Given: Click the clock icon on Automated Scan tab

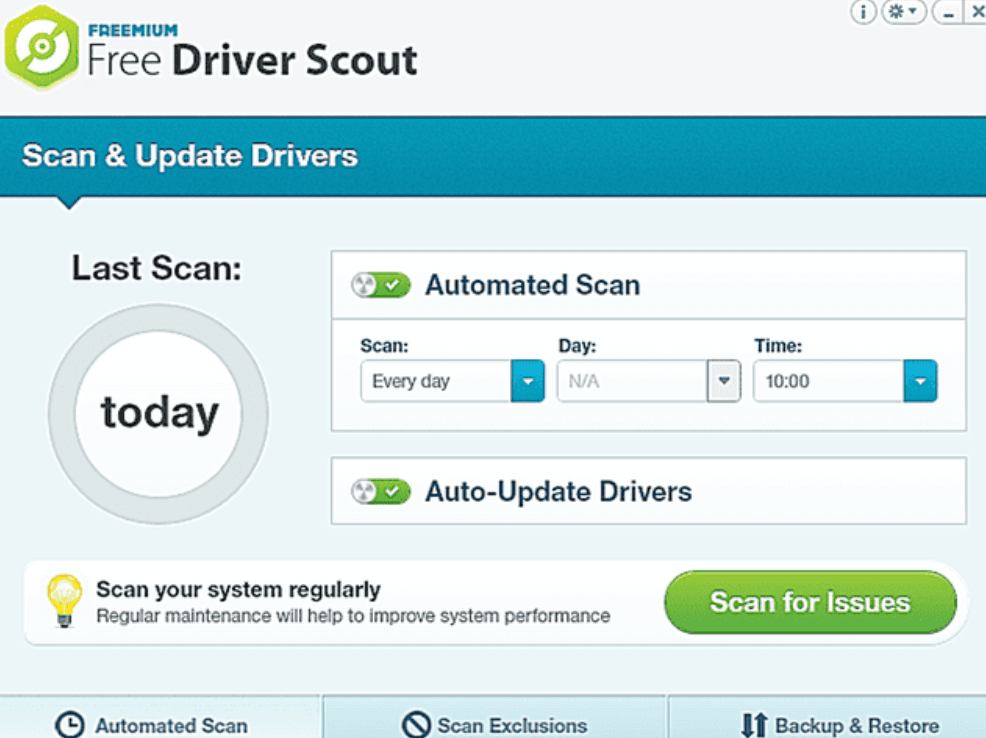Looking at the screenshot, I should 69,725.
